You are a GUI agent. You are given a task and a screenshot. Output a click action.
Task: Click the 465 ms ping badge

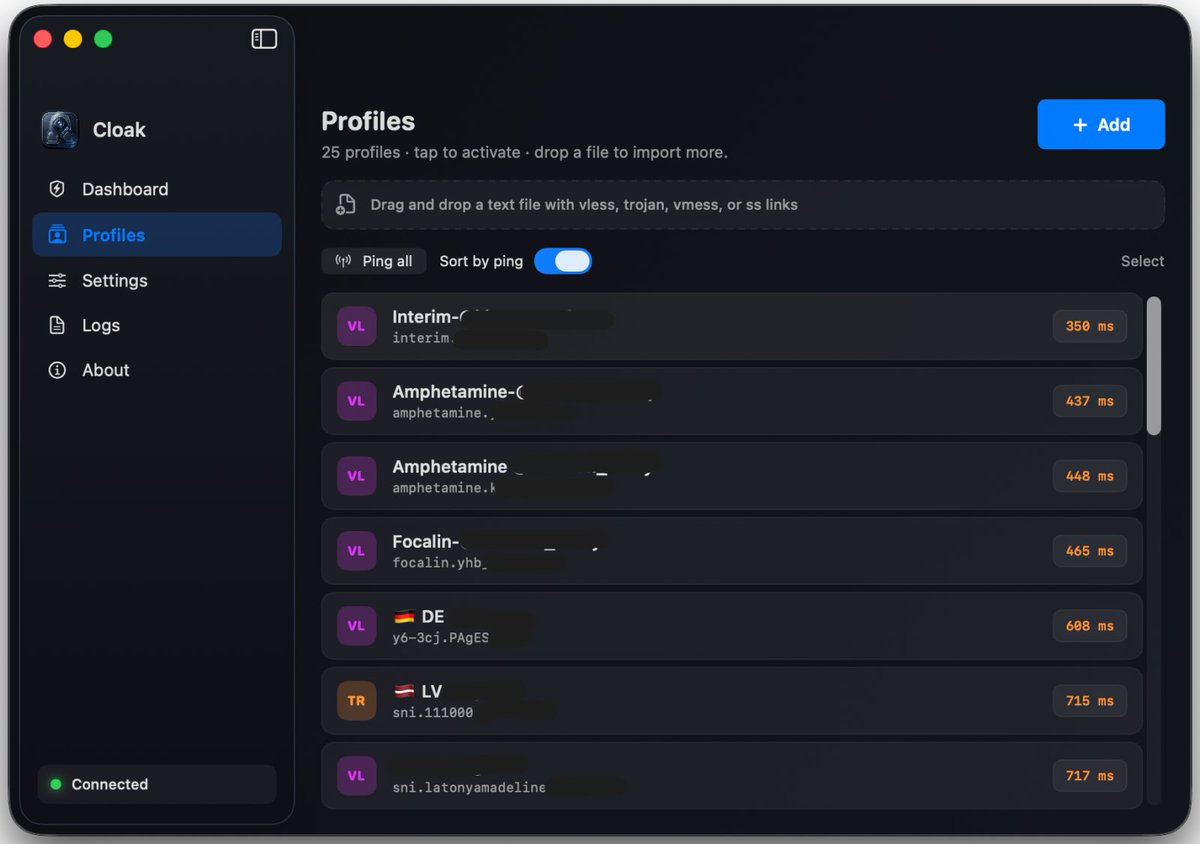1090,551
